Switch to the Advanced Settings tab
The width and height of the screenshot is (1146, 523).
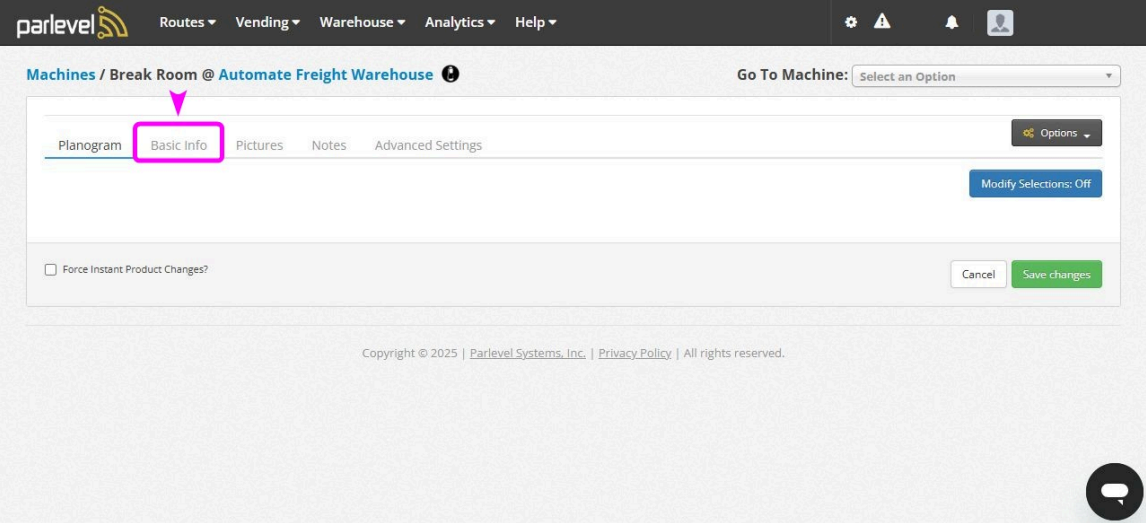pos(428,145)
